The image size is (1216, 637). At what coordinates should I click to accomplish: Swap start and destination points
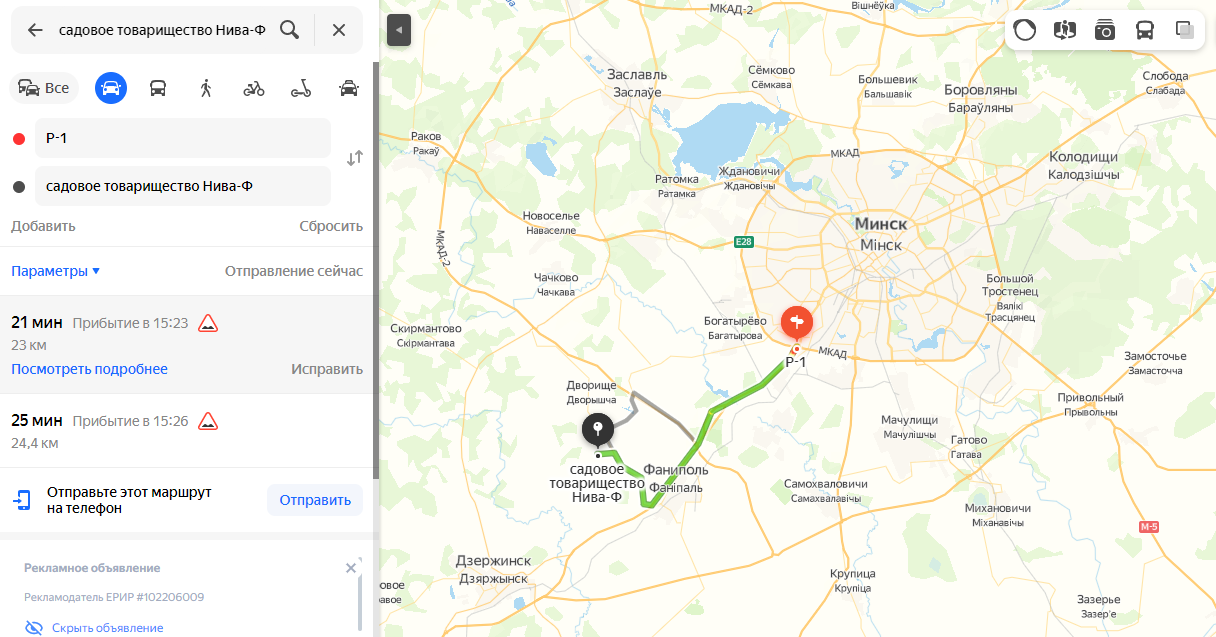coord(354,158)
